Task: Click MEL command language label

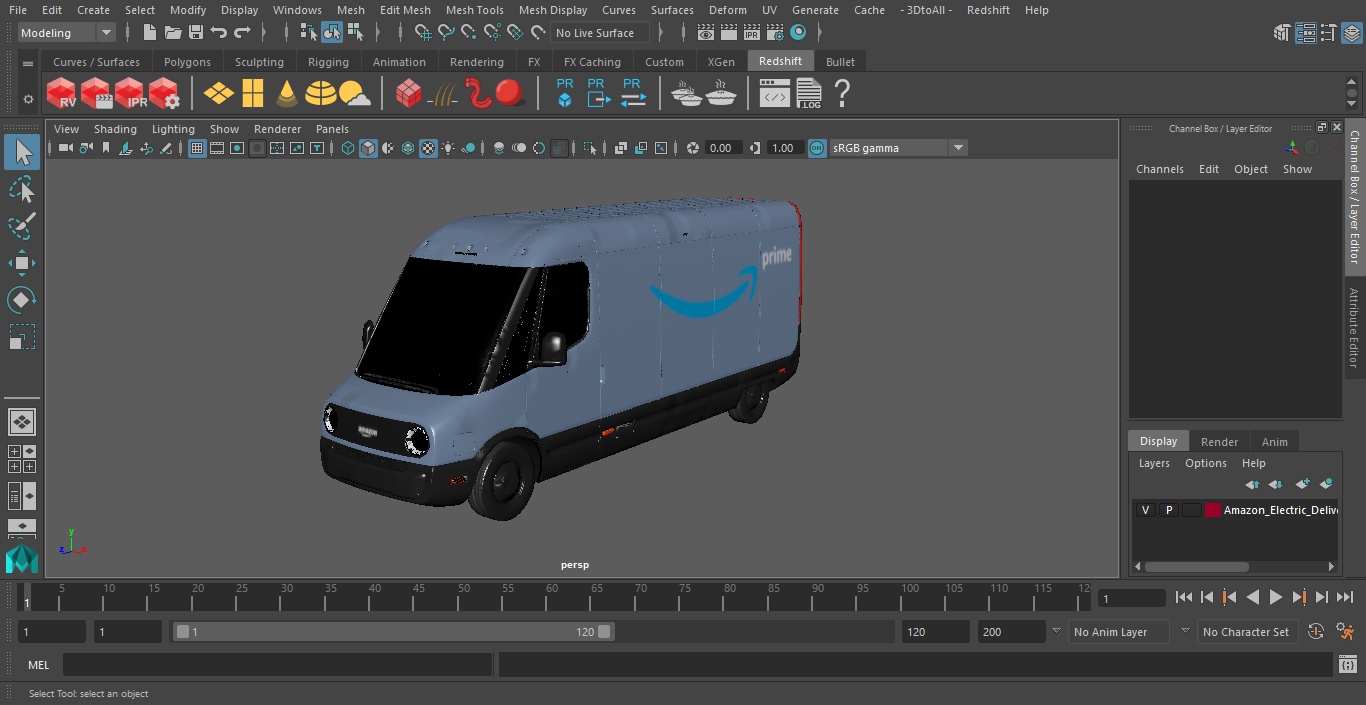Action: click(38, 665)
